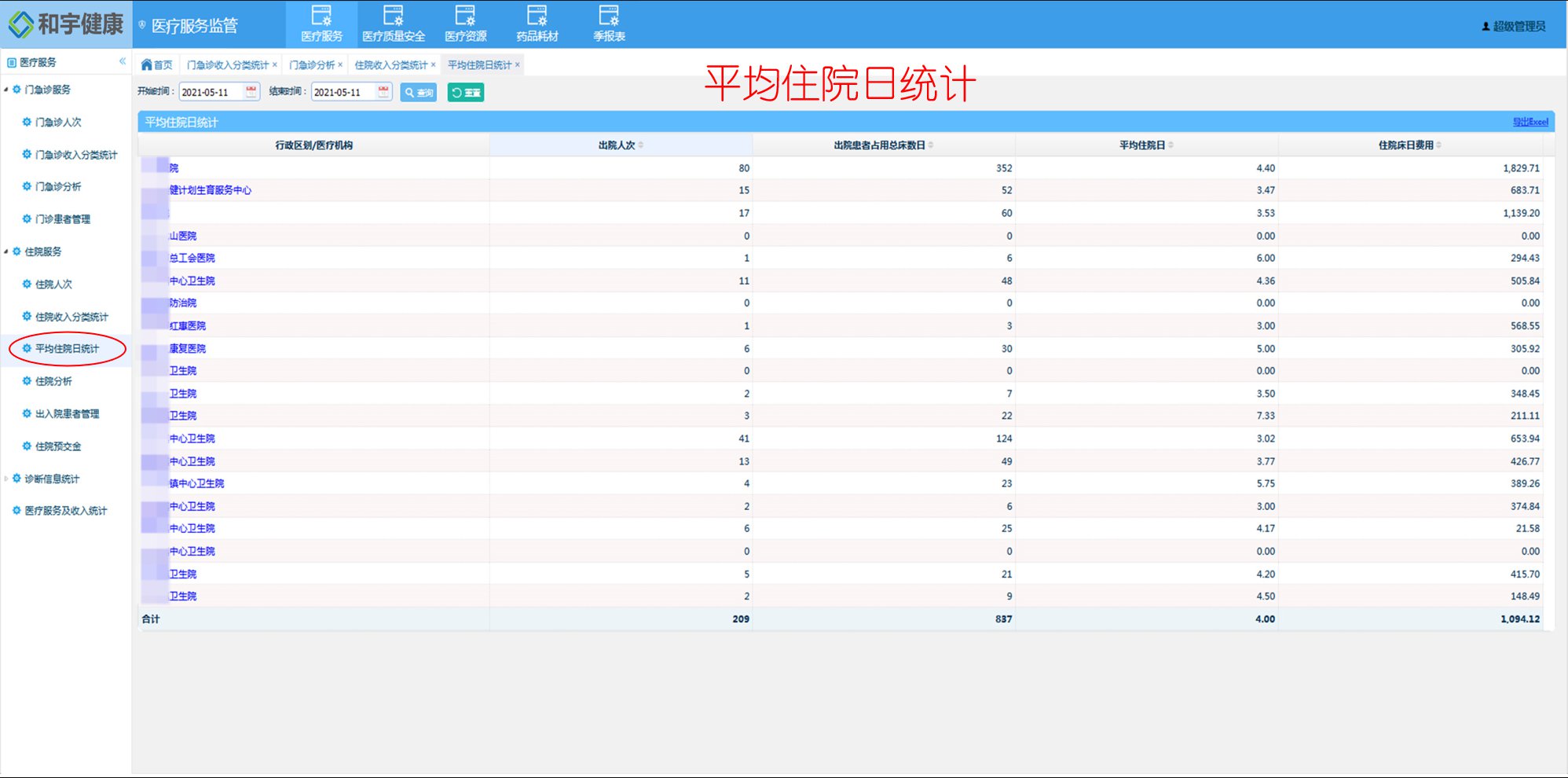The image size is (1568, 778).
Task: Collapse the 住院服务 tree node
Action: coord(6,251)
